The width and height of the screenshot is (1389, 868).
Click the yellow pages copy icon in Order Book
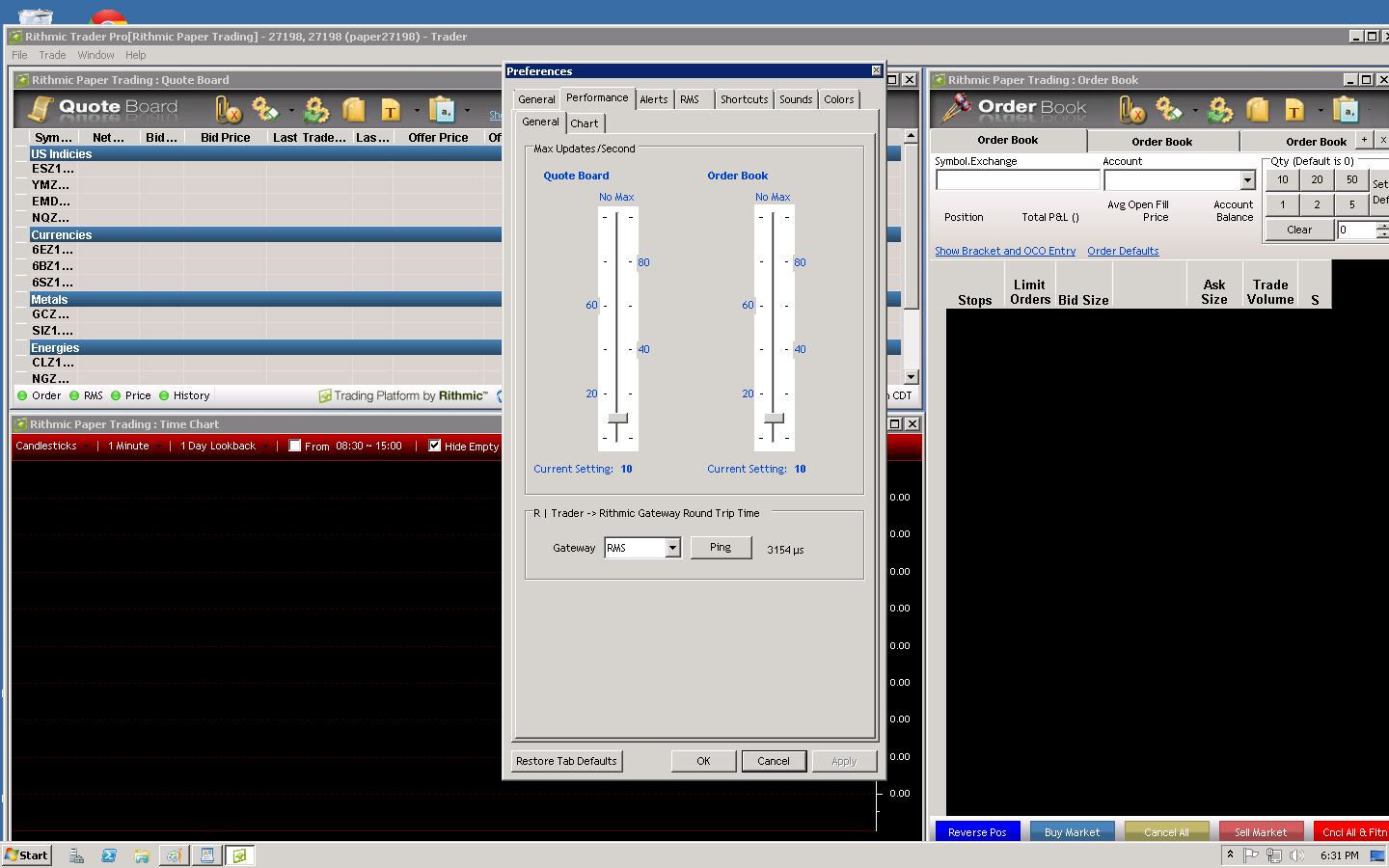[x=1258, y=110]
